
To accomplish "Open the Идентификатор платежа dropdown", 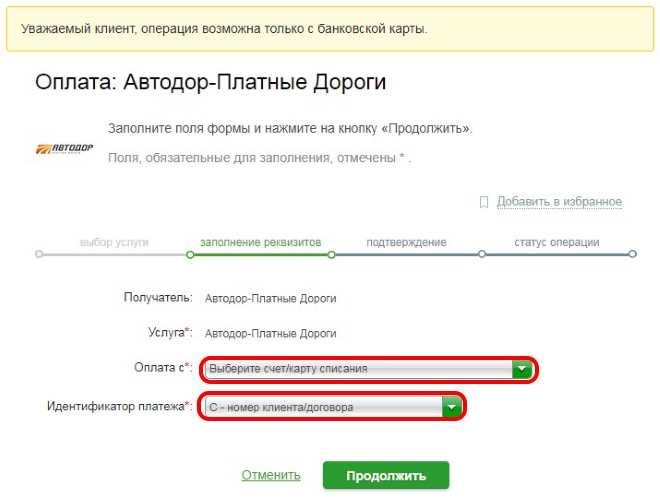I will [333, 407].
